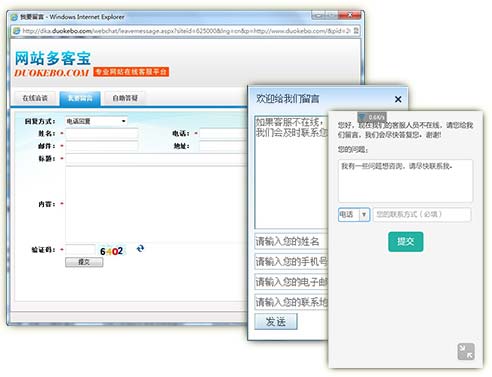492x377 pixels.
Task: Click the green 提交 button
Action: (406, 242)
